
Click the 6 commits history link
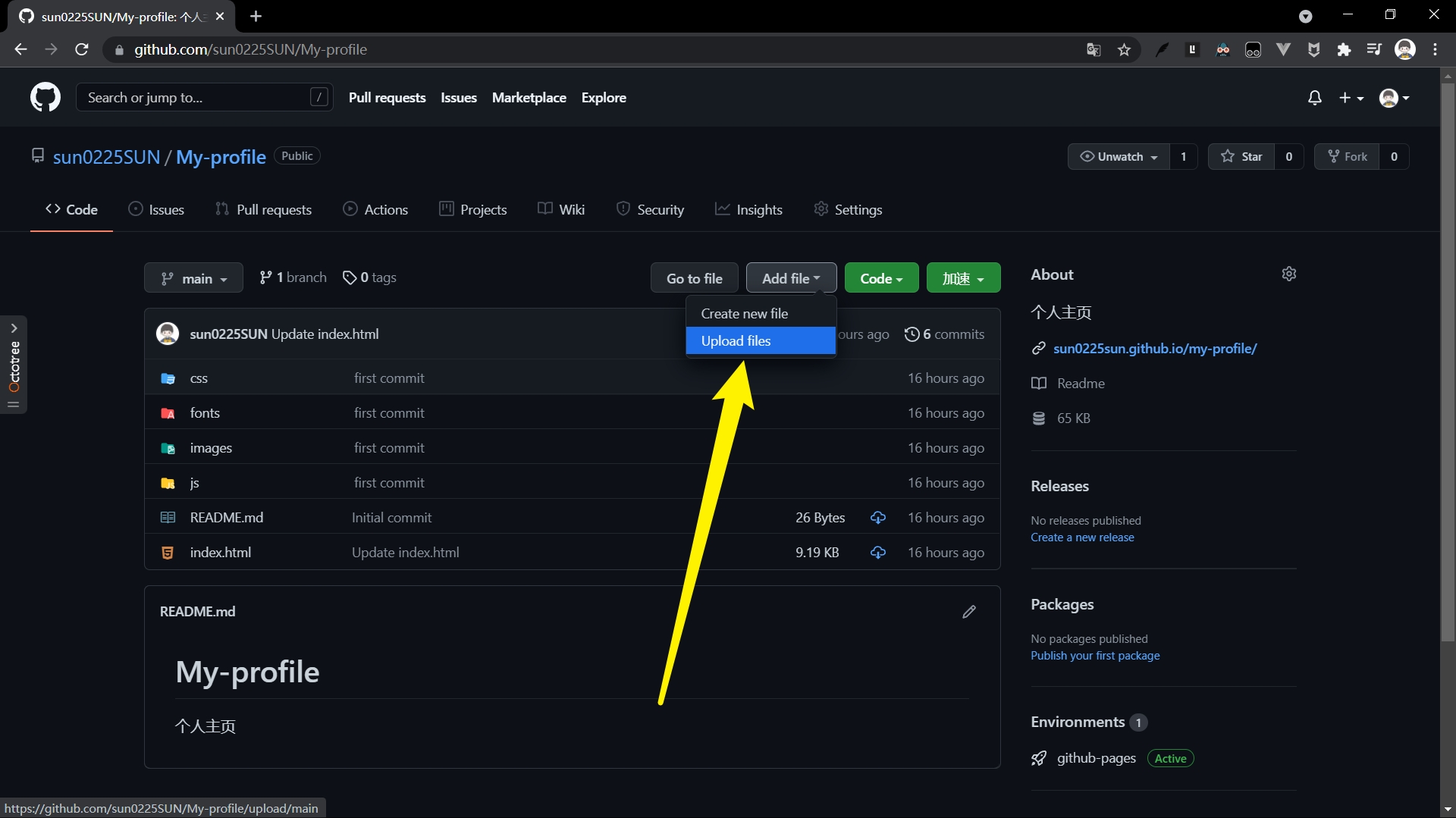(945, 334)
